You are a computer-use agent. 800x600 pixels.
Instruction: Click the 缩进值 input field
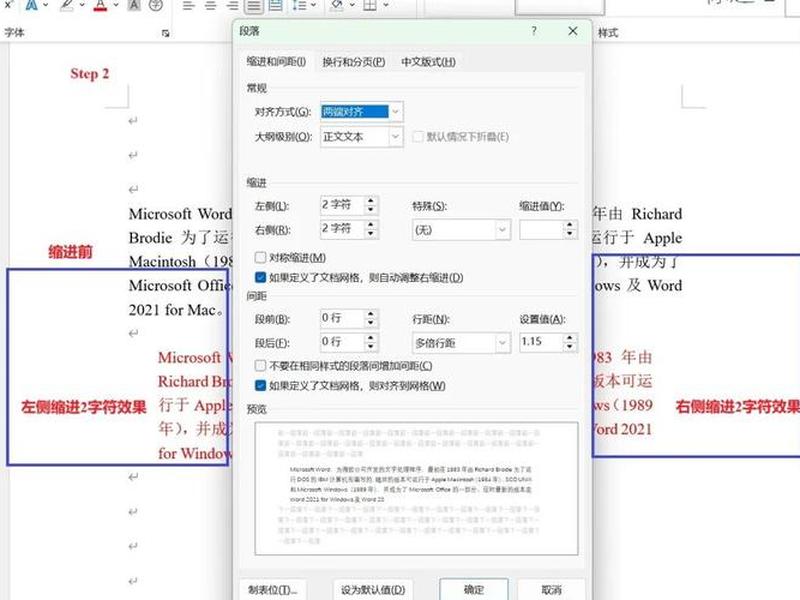pos(541,230)
